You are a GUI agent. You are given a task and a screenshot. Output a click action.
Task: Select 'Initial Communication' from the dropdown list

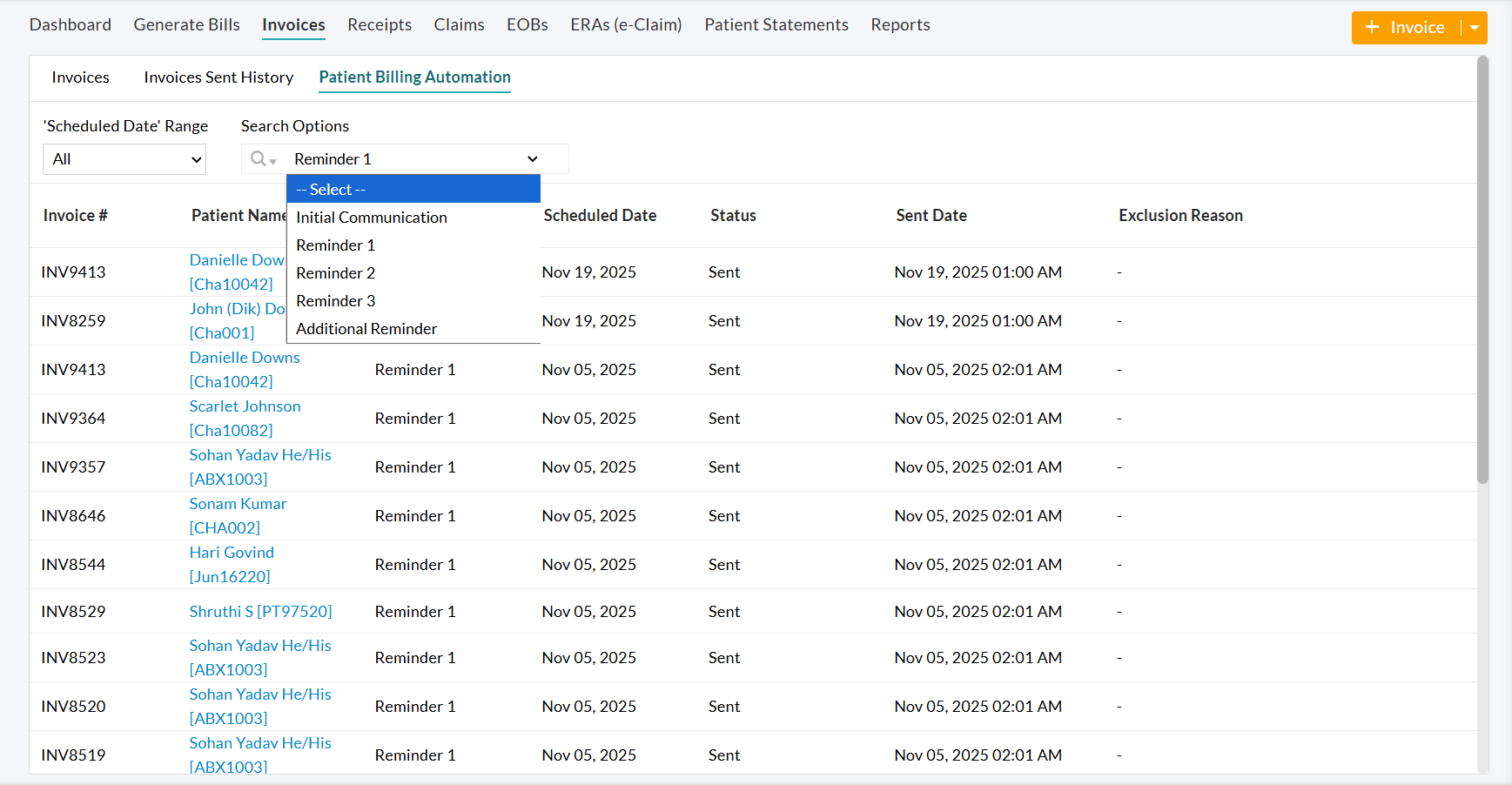pos(371,217)
